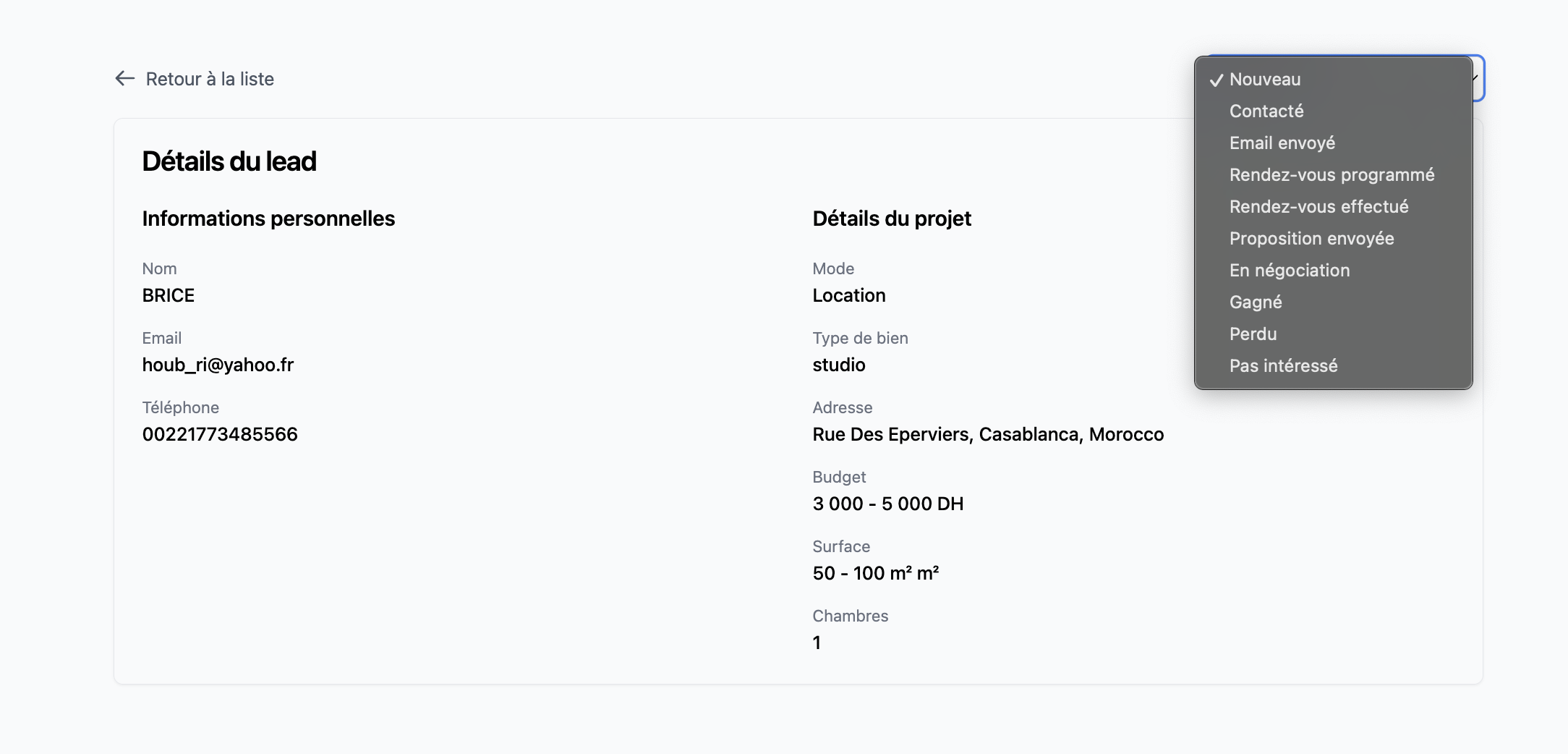Mark the lead as "En négociation"
The width and height of the screenshot is (1568, 754).
(1290, 271)
